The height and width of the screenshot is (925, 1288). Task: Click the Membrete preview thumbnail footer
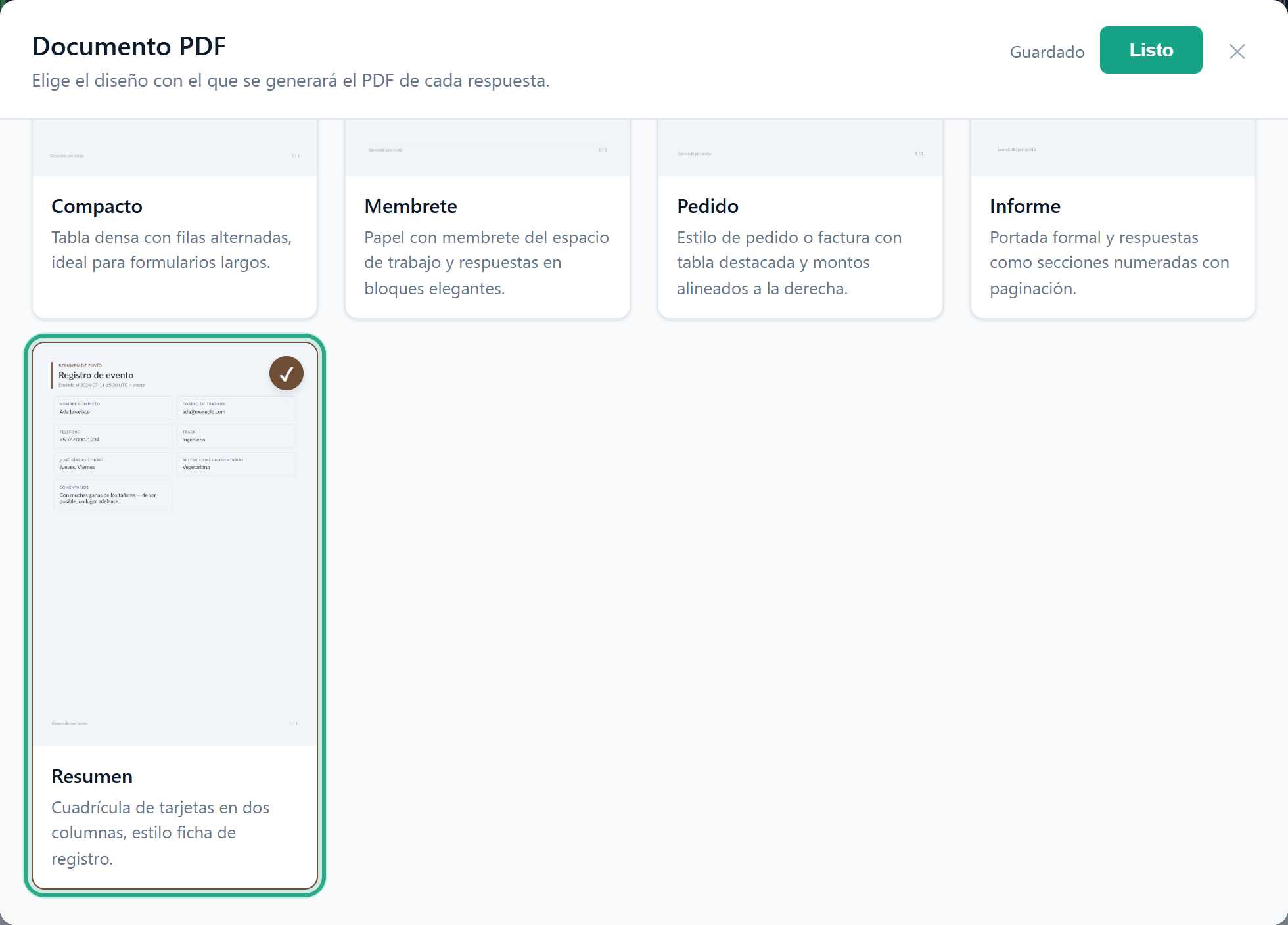[x=488, y=150]
